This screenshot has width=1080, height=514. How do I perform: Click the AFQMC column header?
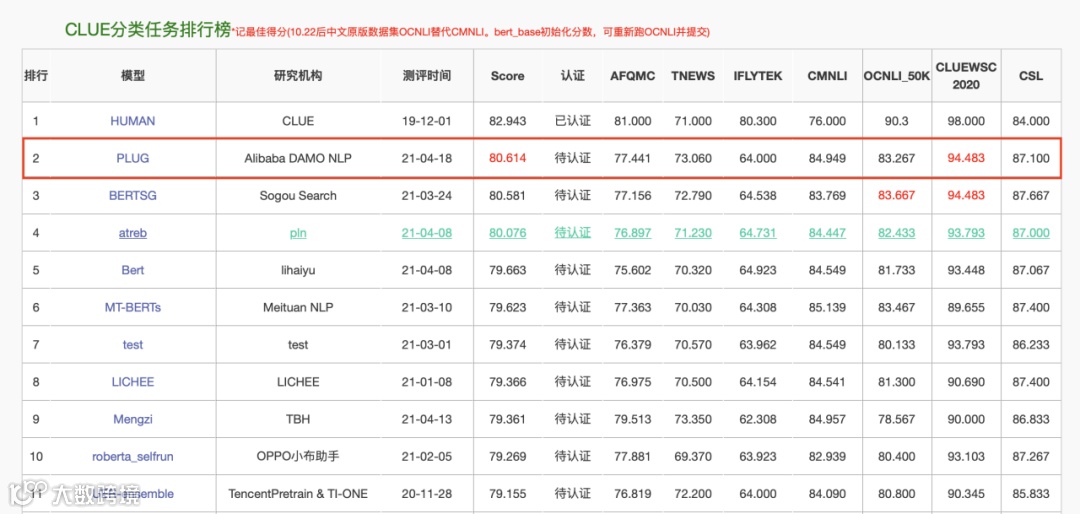point(632,76)
